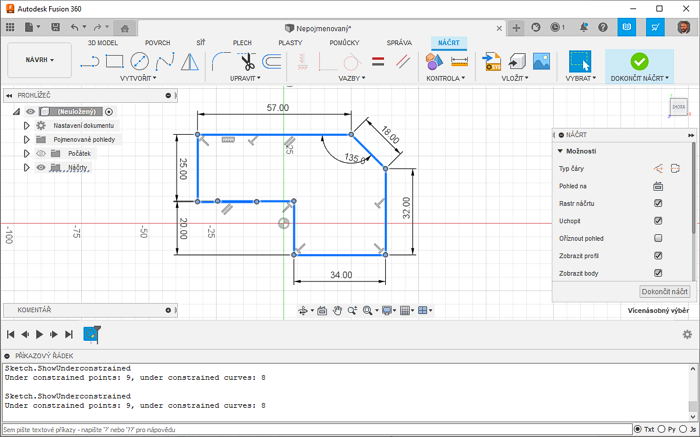Open the KONTROLA dropdown menu
The width and height of the screenshot is (700, 437).
coord(446,78)
